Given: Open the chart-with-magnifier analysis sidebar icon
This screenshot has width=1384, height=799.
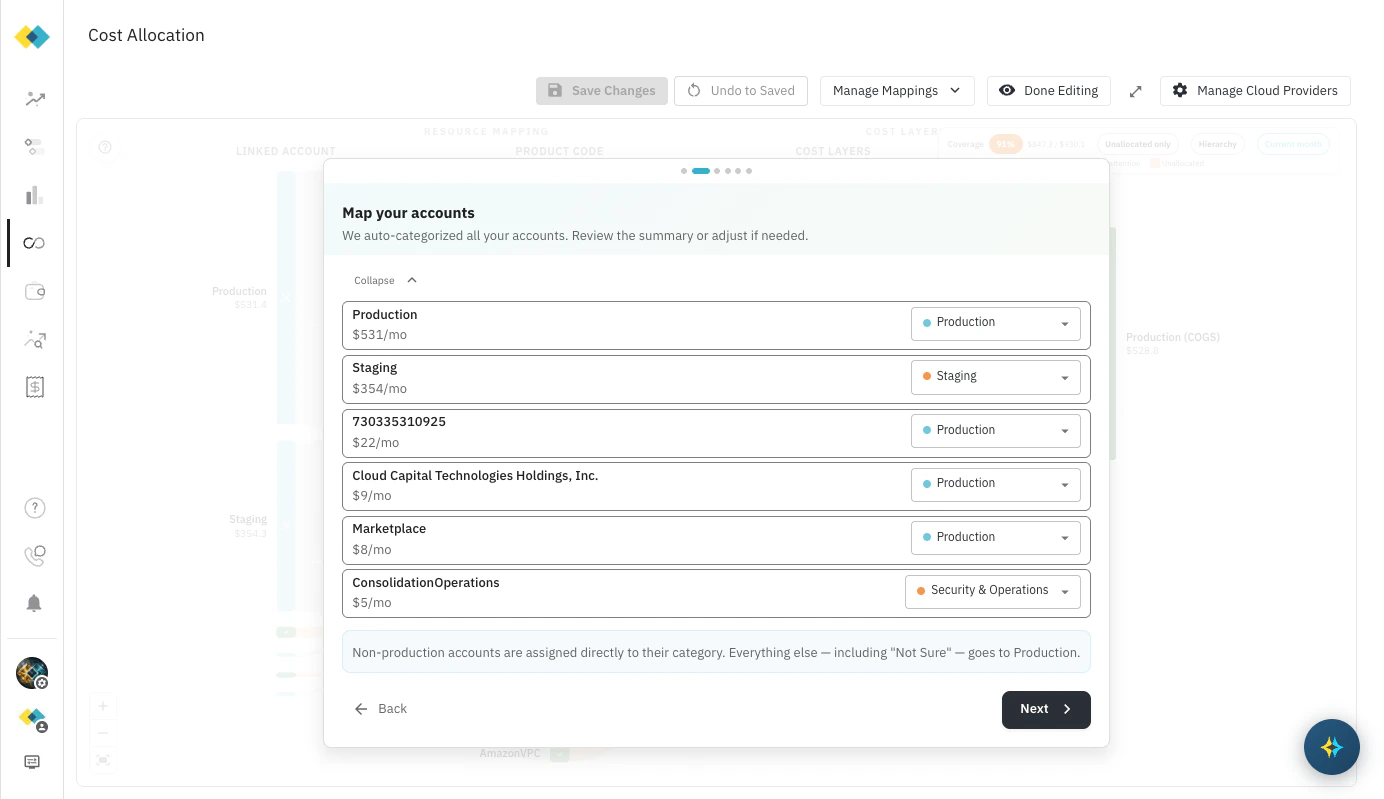Looking at the screenshot, I should [x=35, y=340].
